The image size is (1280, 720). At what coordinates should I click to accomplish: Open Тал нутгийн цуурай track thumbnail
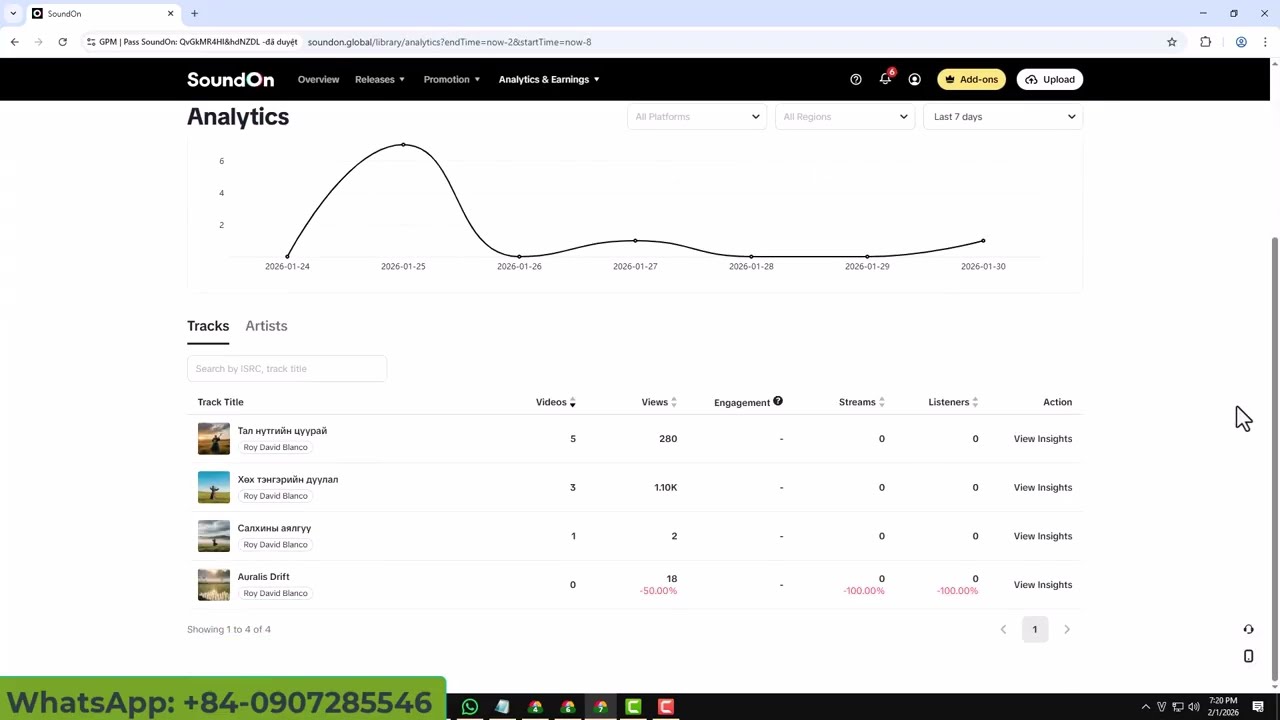click(x=214, y=439)
